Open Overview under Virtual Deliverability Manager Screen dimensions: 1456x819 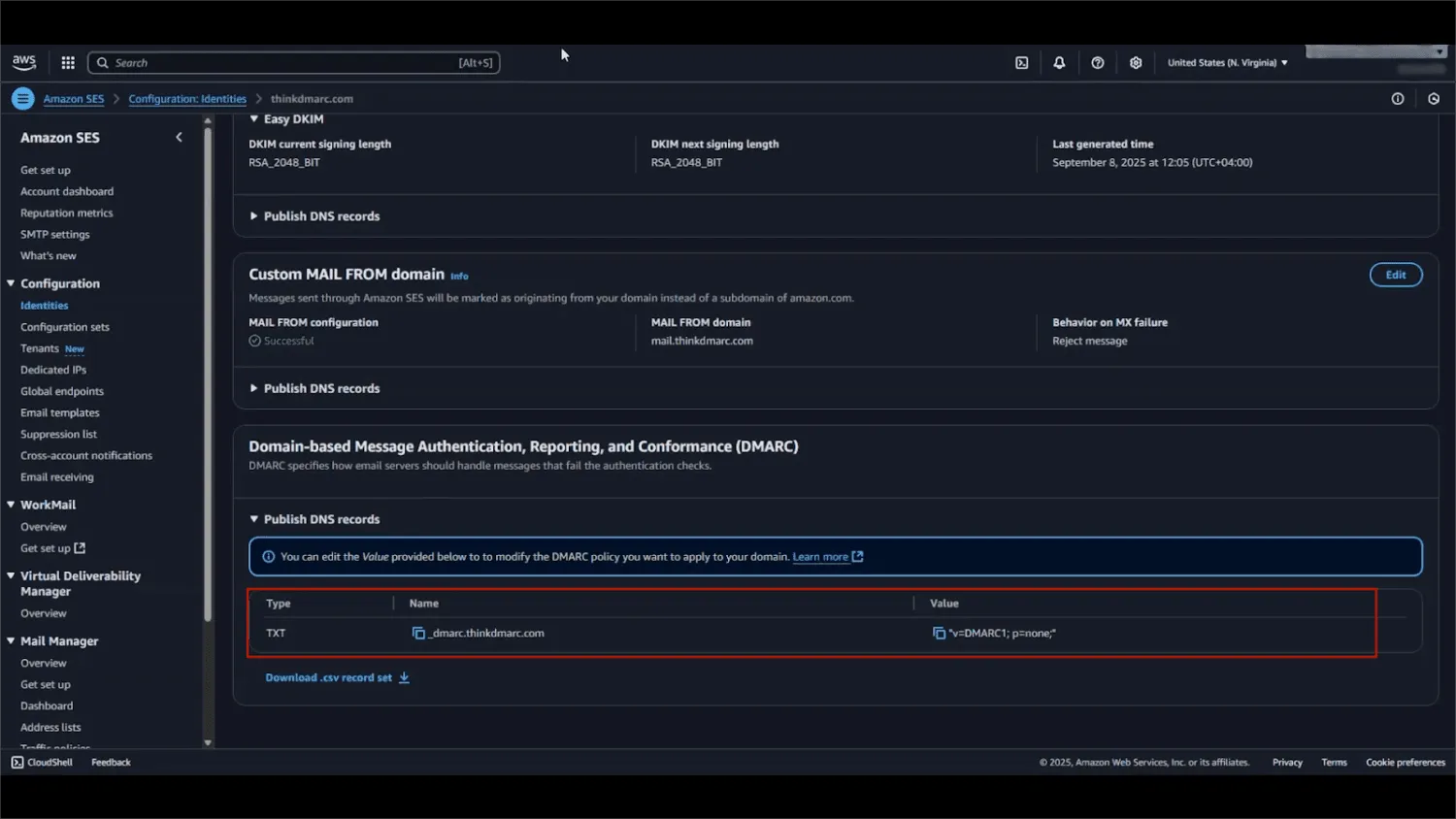tap(44, 613)
